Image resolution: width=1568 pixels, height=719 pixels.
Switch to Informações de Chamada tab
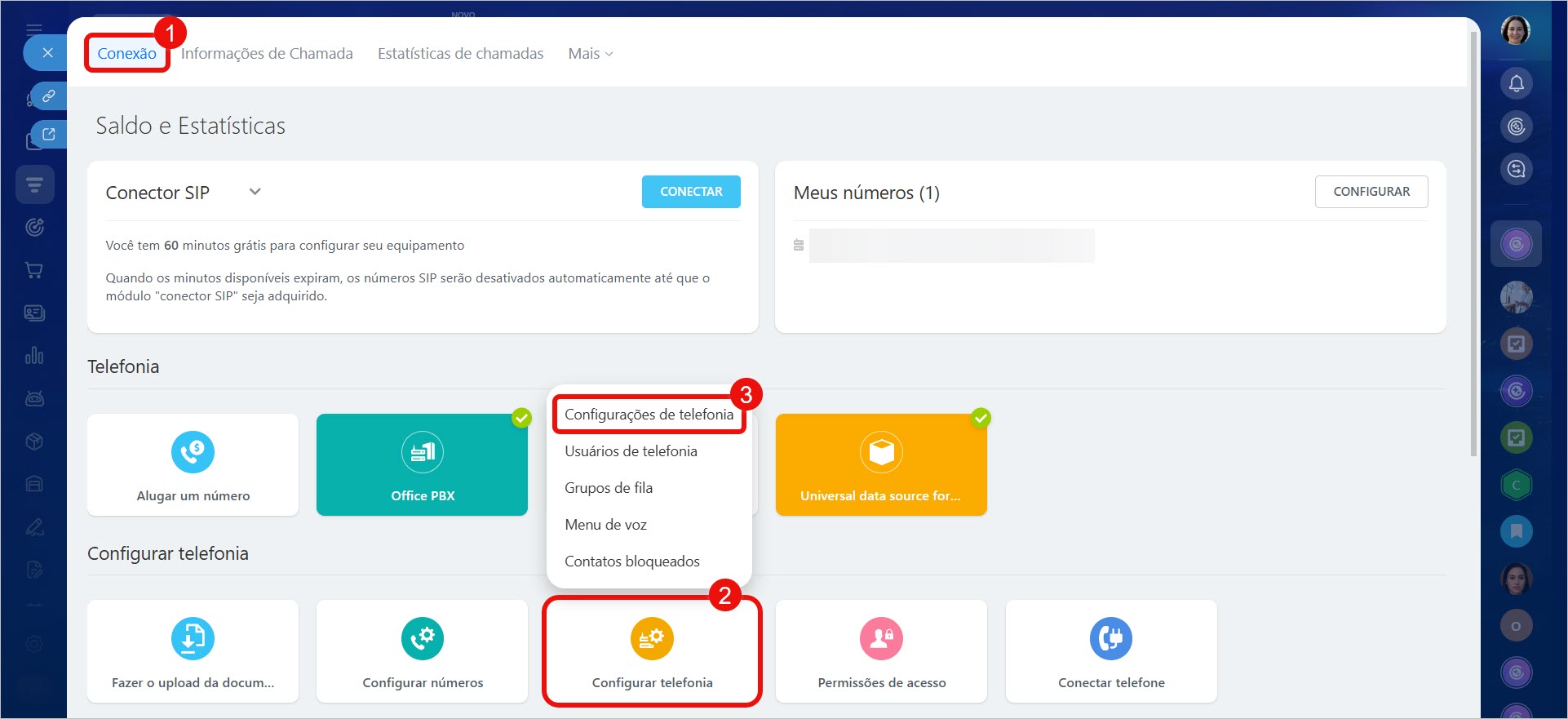267,54
